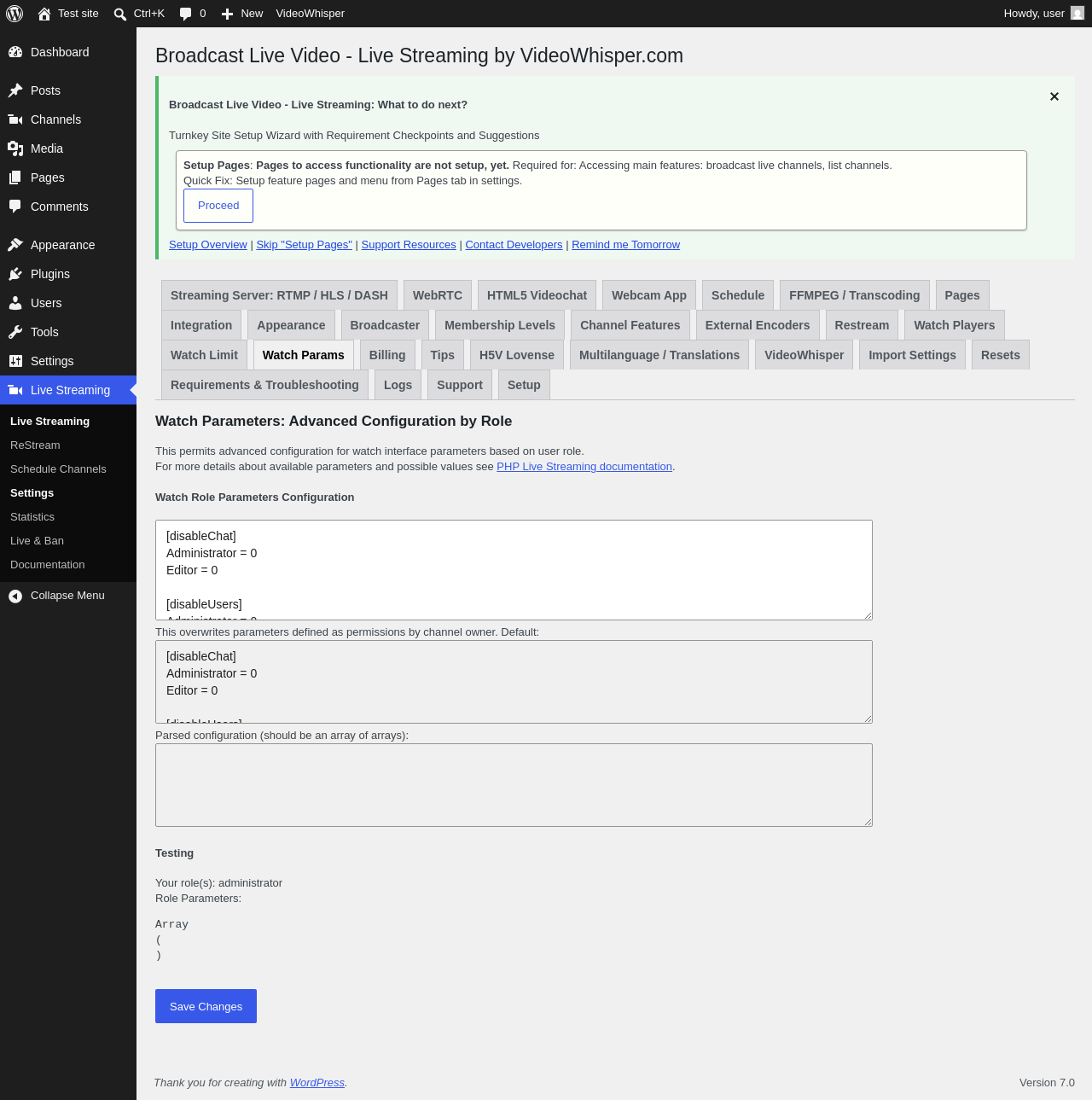The image size is (1092, 1100).
Task: Click the Appearance paintbrush icon
Action: 15,245
